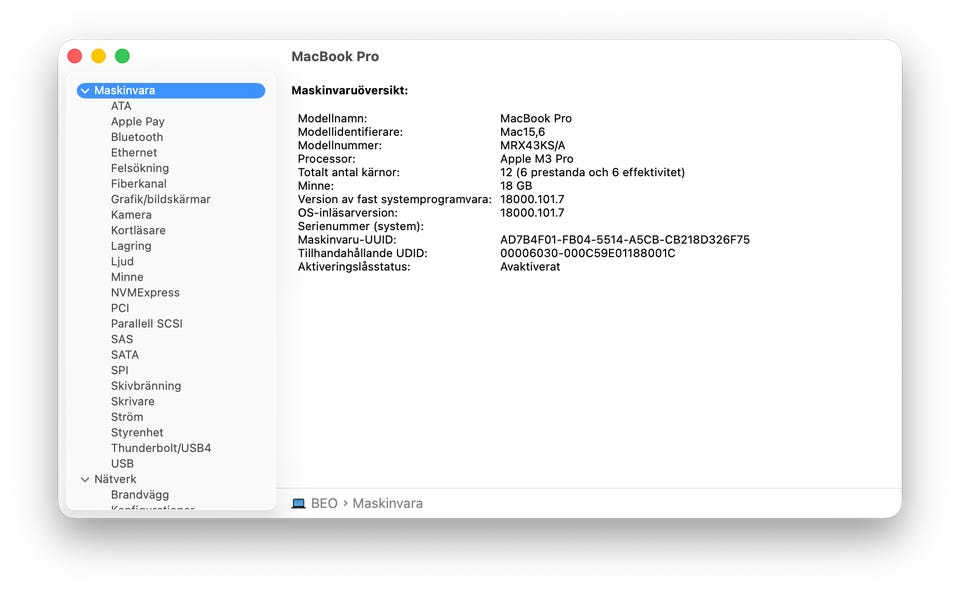Collapse the Maskinvara section chevron
Screen dimensions: 960x595
click(85, 91)
